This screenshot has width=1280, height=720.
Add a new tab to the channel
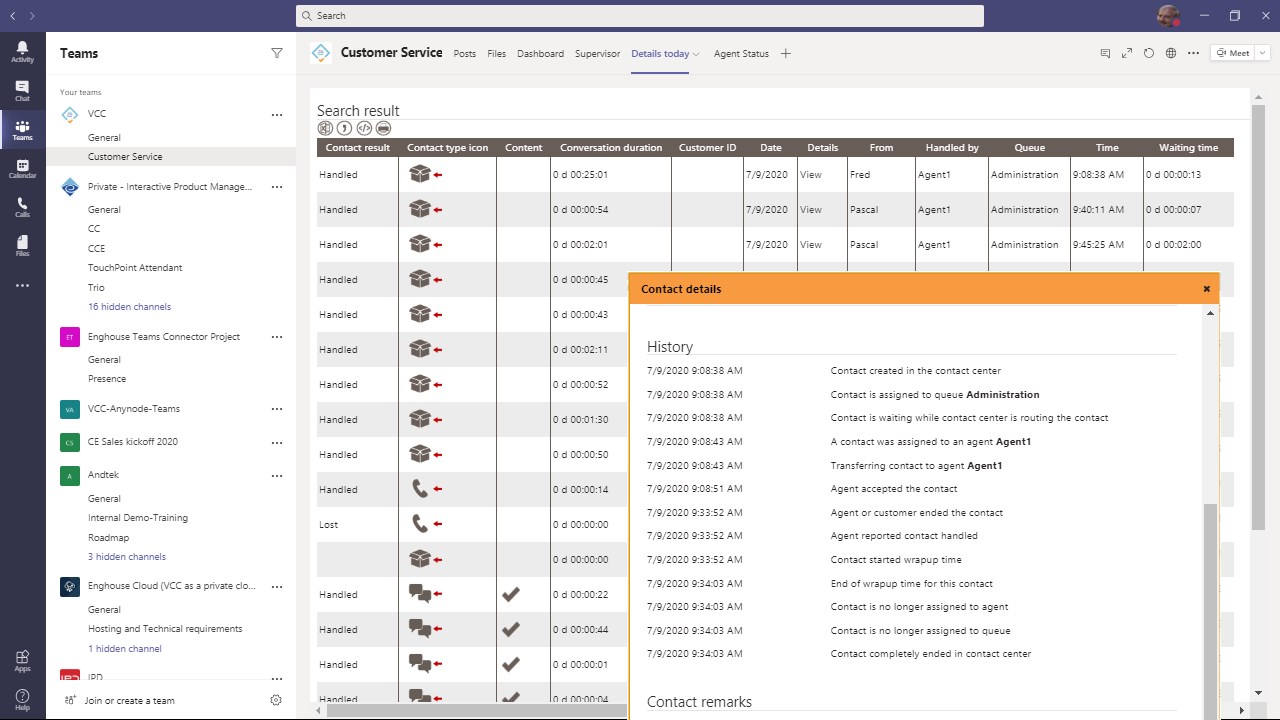point(786,54)
